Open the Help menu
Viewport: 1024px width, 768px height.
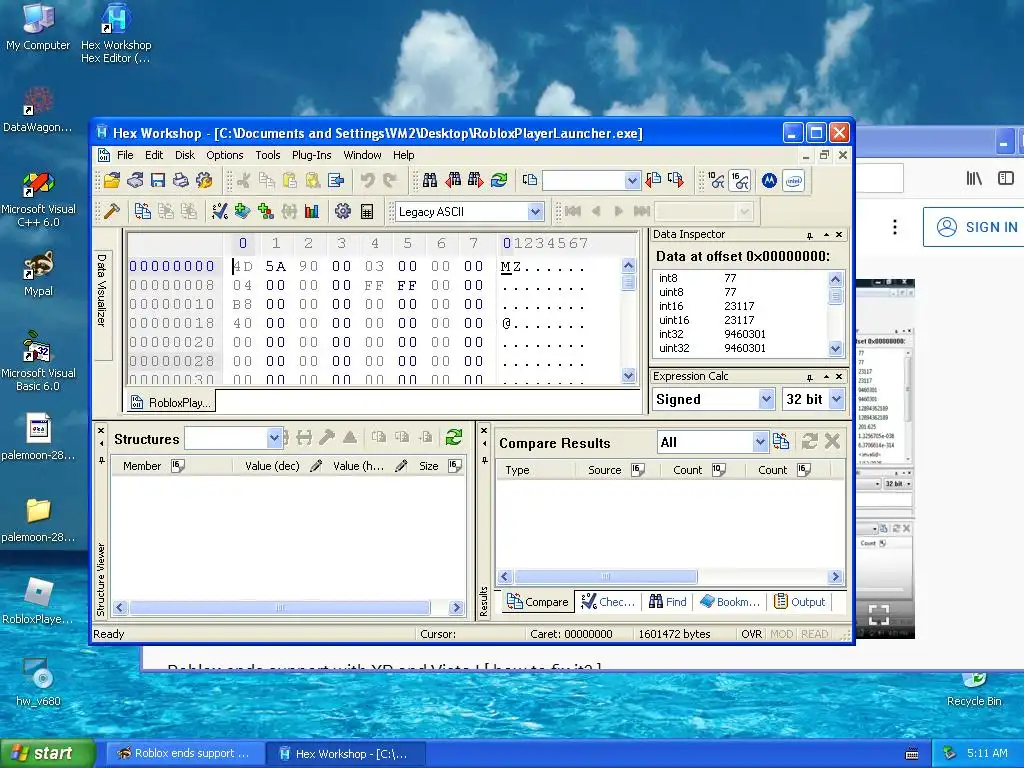point(404,155)
